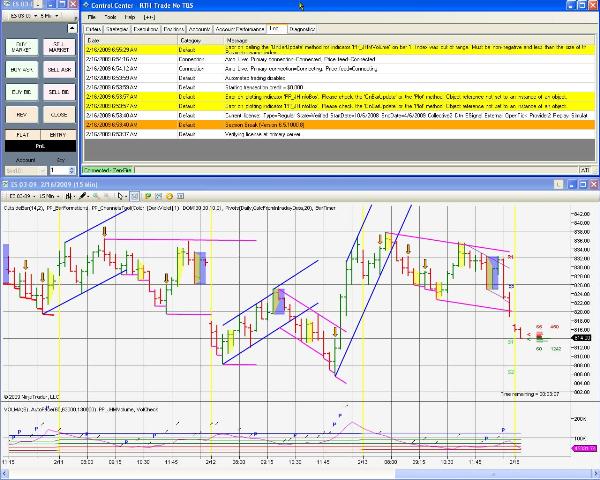Click the current price marker on axis

(581, 338)
